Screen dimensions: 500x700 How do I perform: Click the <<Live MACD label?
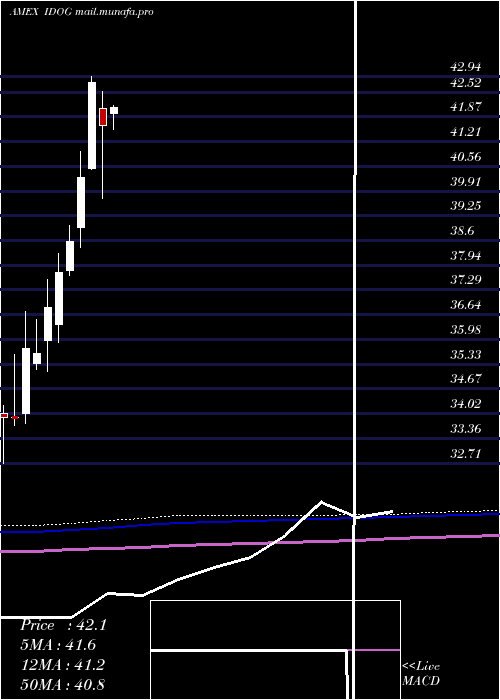pos(421,674)
